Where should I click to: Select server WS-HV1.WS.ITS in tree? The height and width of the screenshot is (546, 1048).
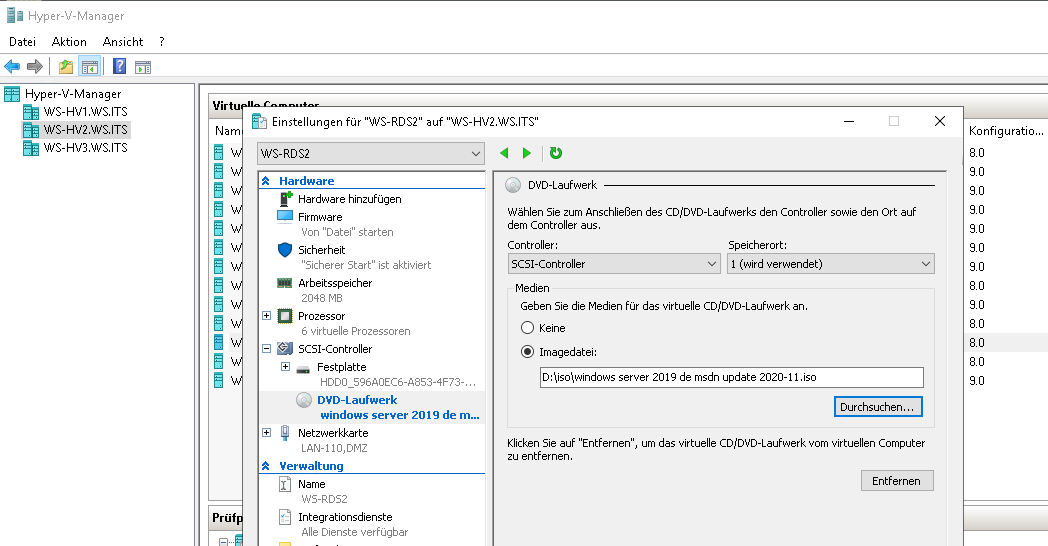point(85,112)
